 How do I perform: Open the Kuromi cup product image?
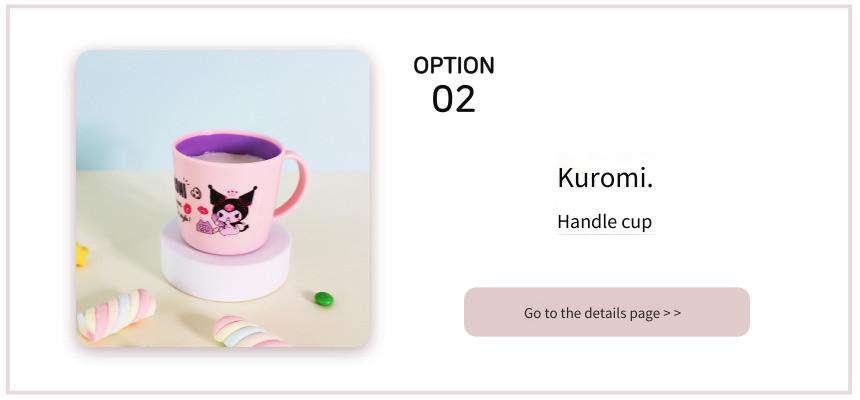pos(223,198)
